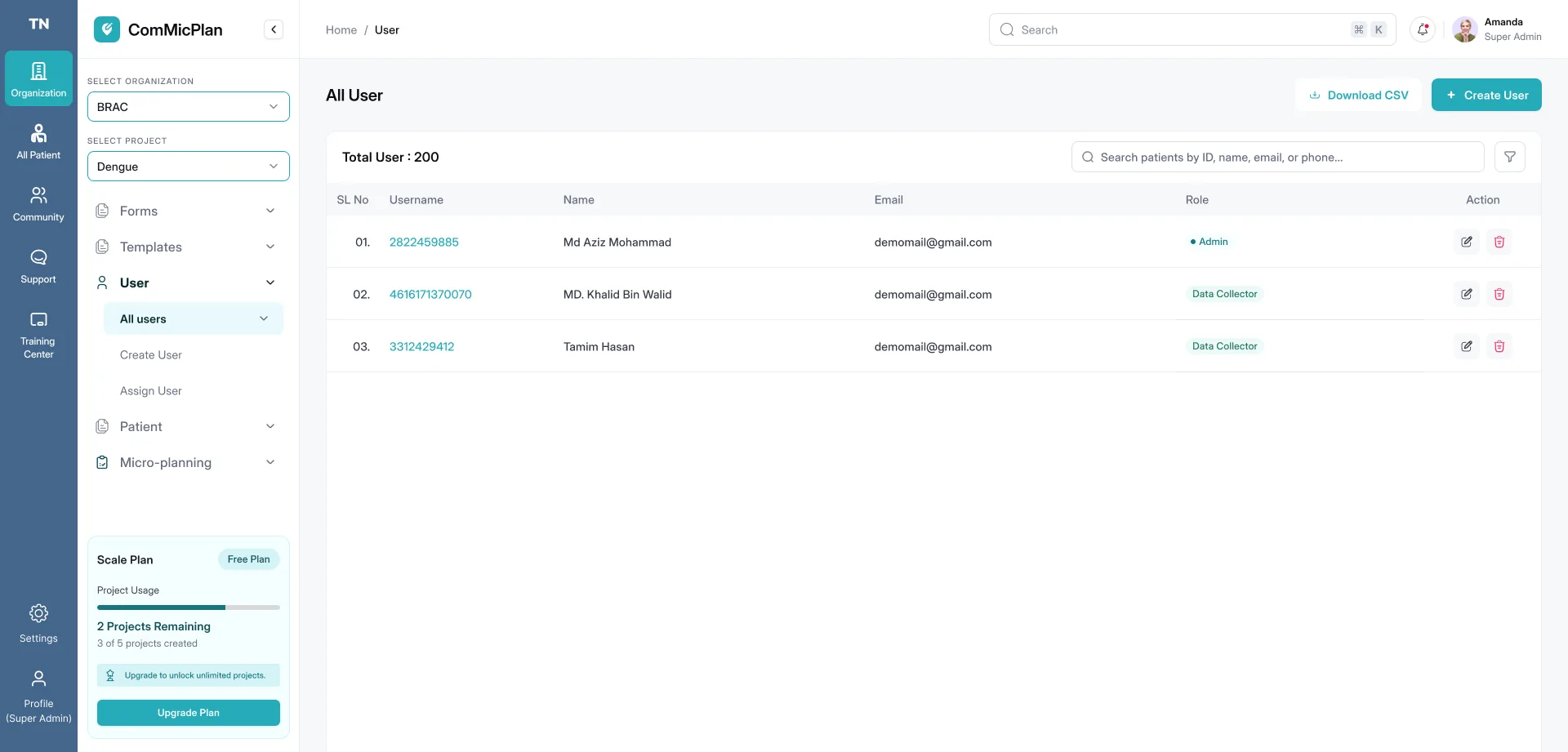This screenshot has width=1568, height=752.
Task: Open the Dengue project dropdown
Action: (x=189, y=167)
